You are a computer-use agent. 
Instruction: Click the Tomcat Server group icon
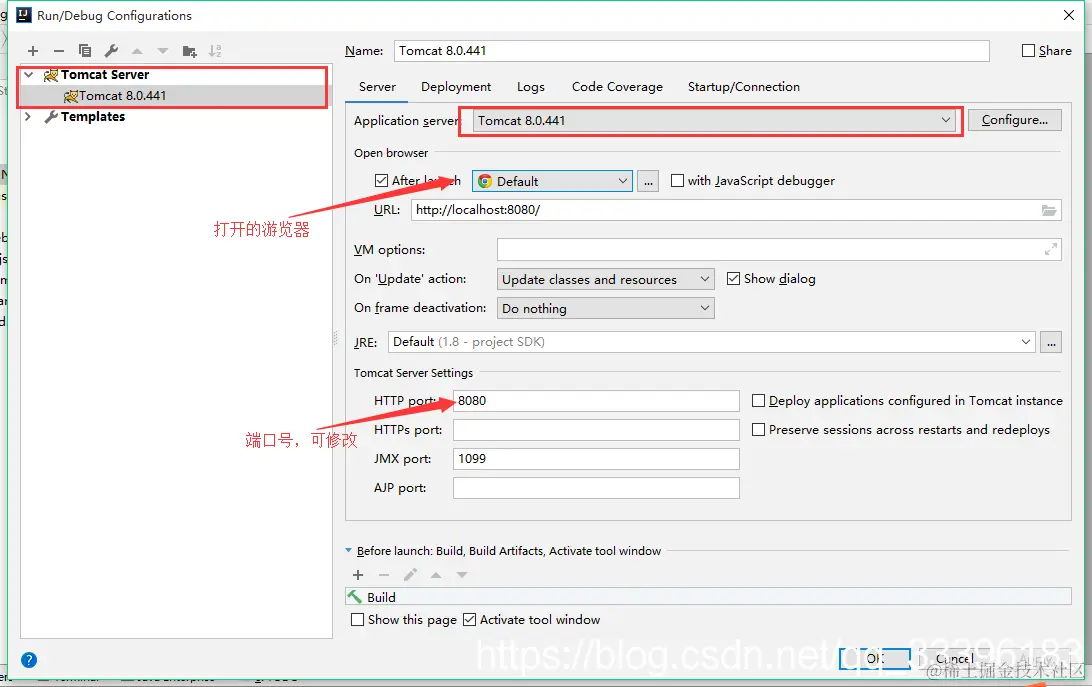point(51,75)
